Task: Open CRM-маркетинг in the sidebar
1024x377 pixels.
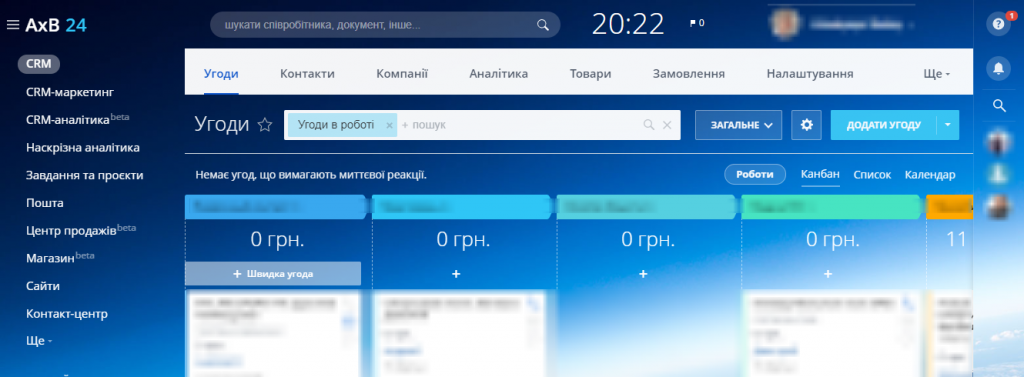Action: tap(70, 92)
